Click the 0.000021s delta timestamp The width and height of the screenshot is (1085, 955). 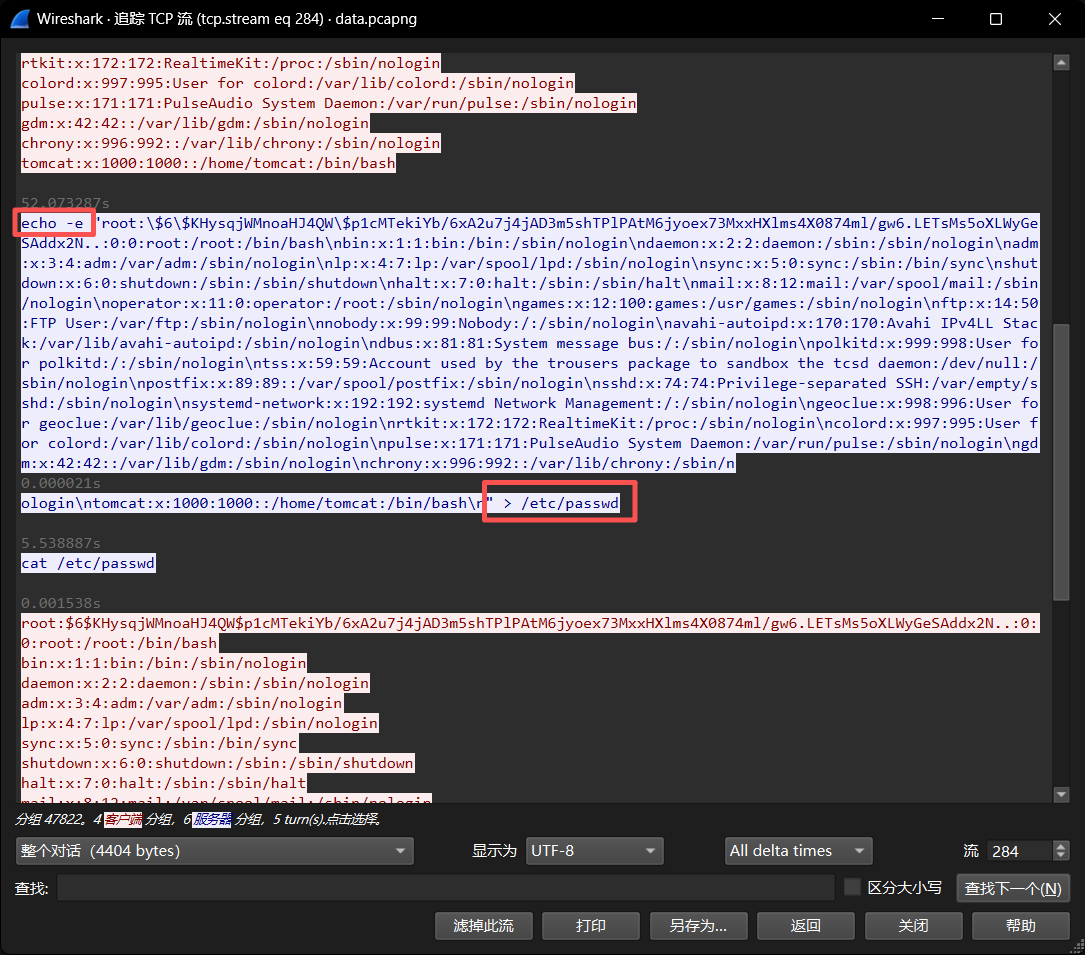click(61, 482)
